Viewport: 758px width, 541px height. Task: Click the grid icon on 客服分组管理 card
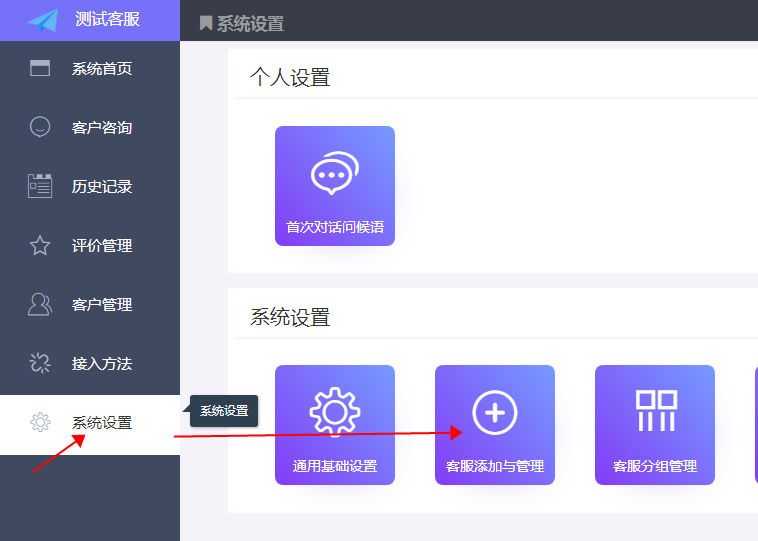click(656, 410)
